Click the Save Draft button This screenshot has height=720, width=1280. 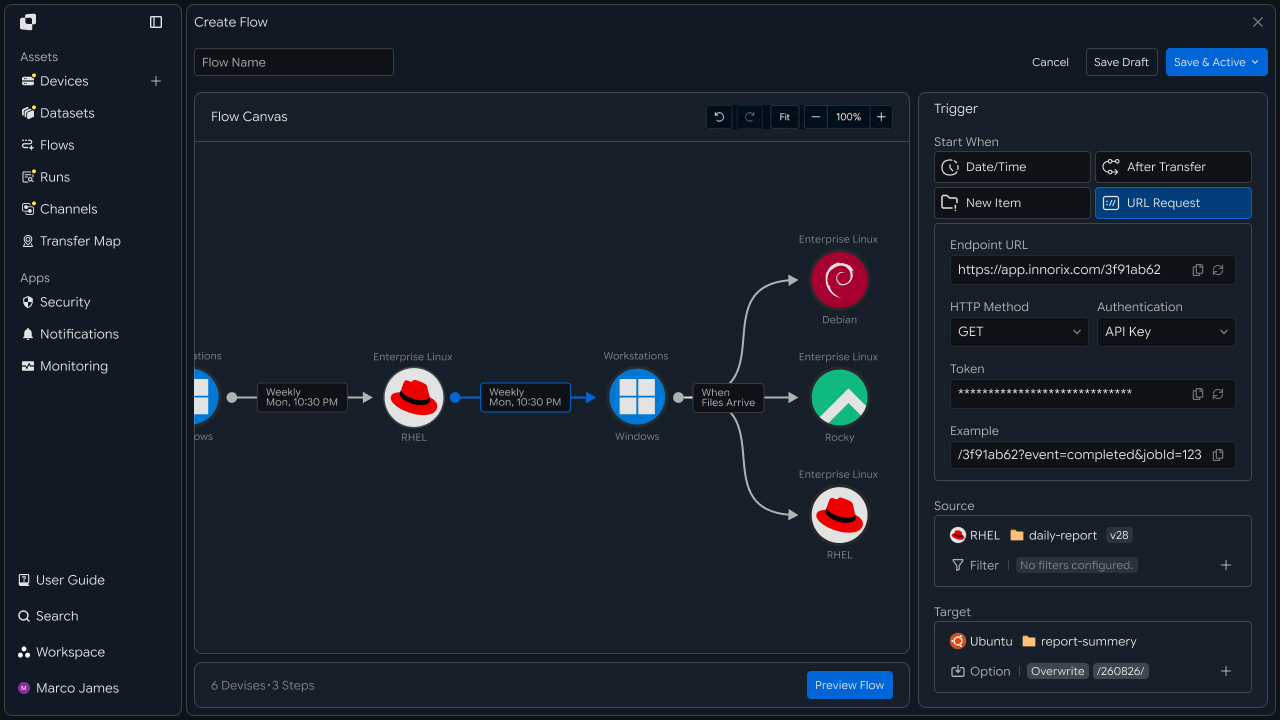[x=1121, y=62]
